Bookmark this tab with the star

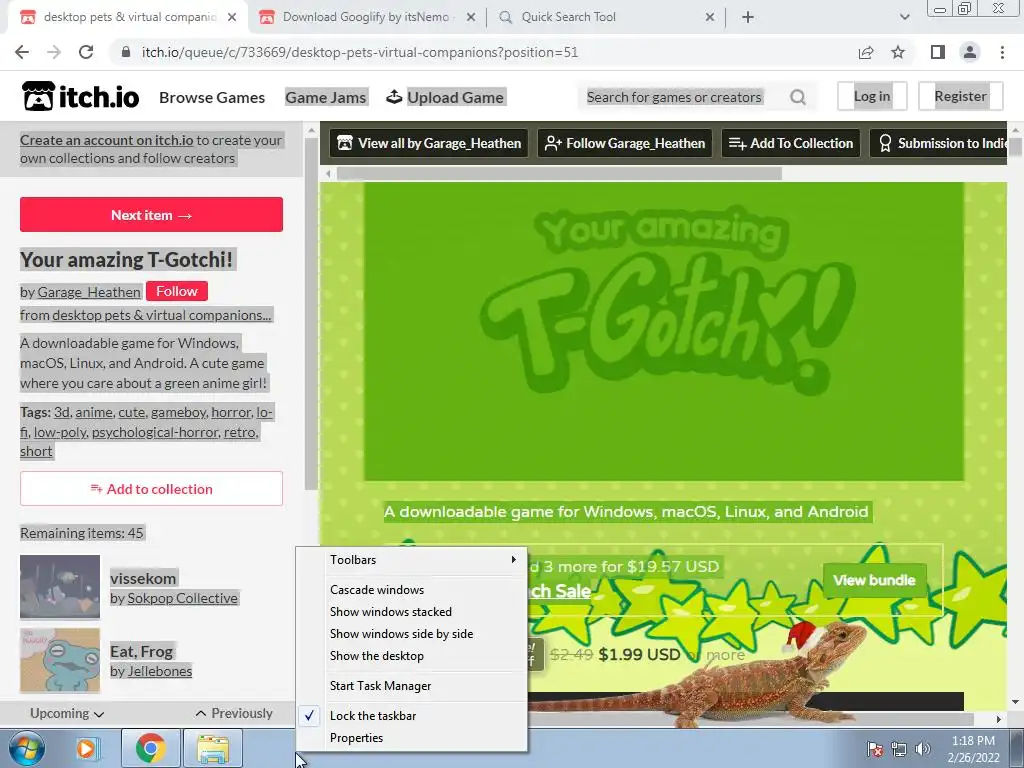[898, 52]
